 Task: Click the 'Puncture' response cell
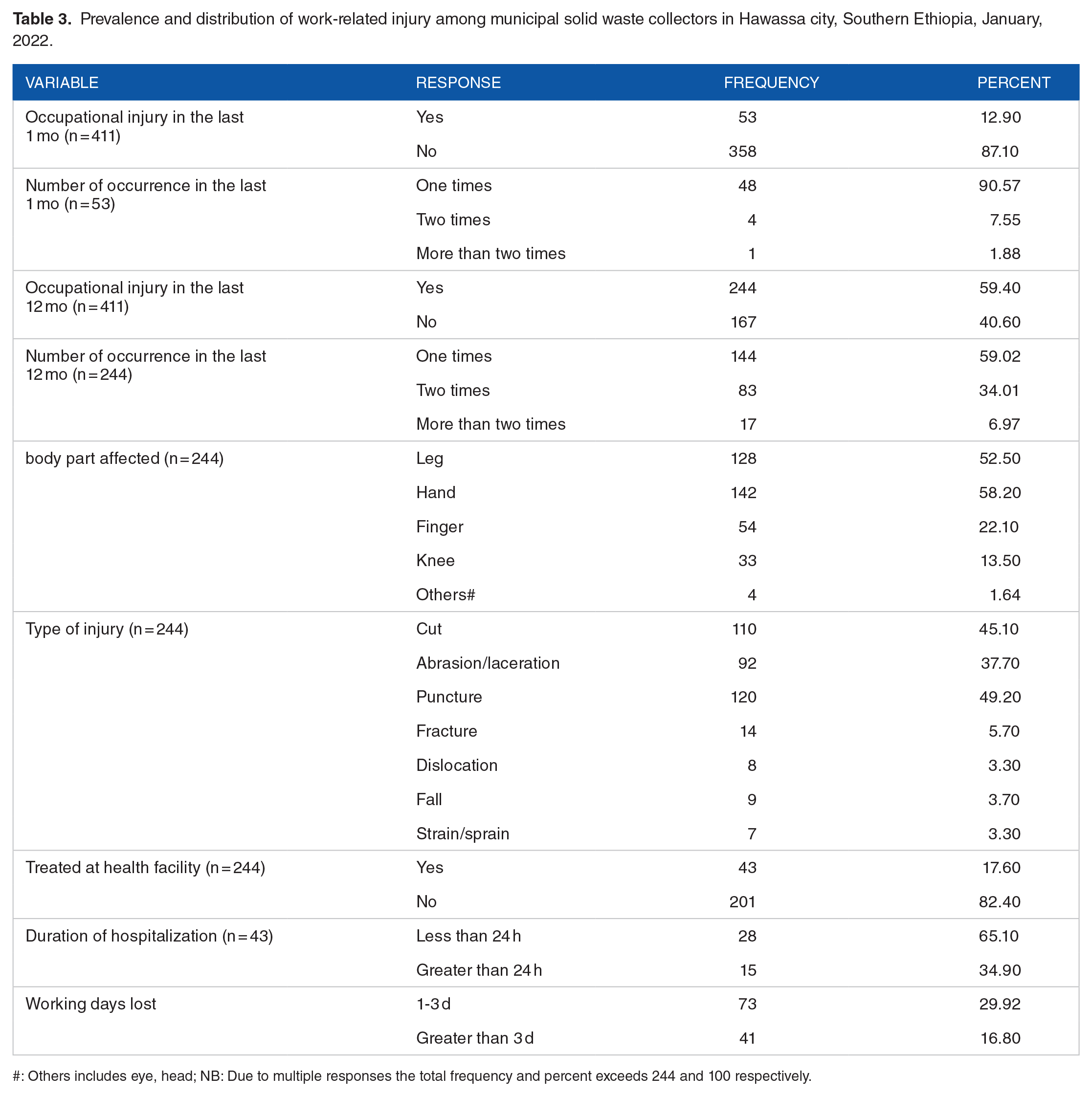(x=449, y=697)
